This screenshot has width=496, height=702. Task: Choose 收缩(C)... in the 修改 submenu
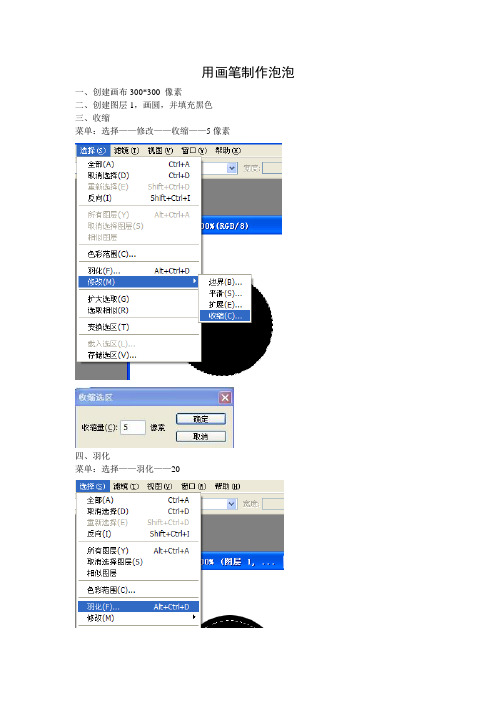225,316
